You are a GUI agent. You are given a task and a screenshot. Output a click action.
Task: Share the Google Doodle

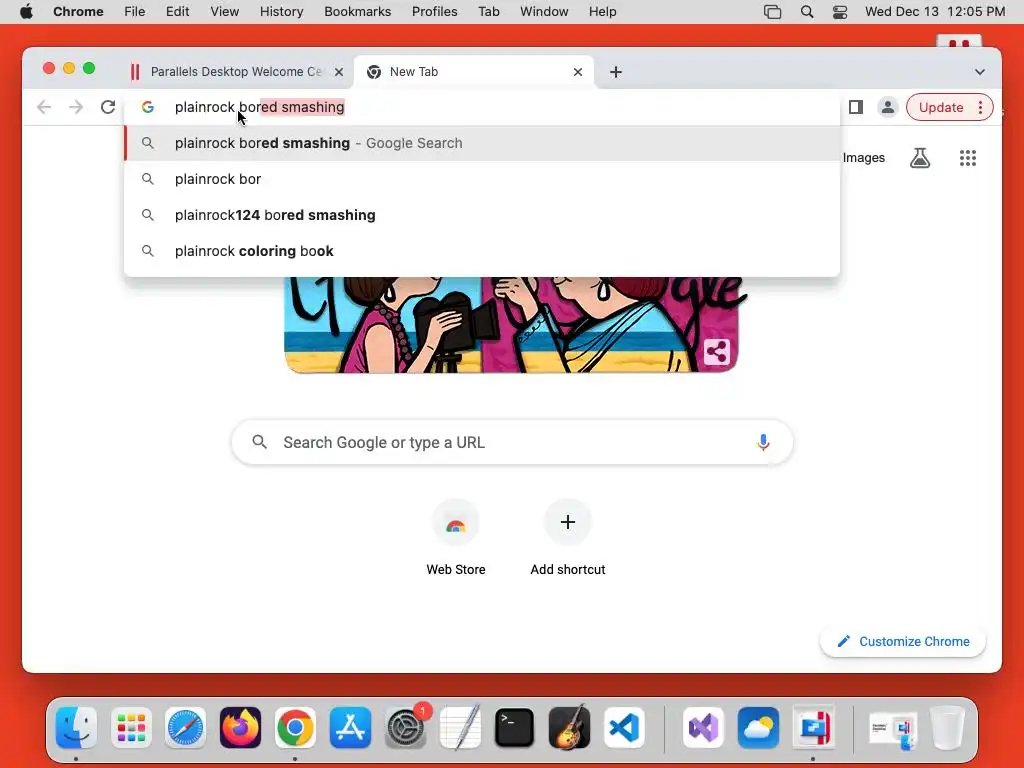click(716, 352)
